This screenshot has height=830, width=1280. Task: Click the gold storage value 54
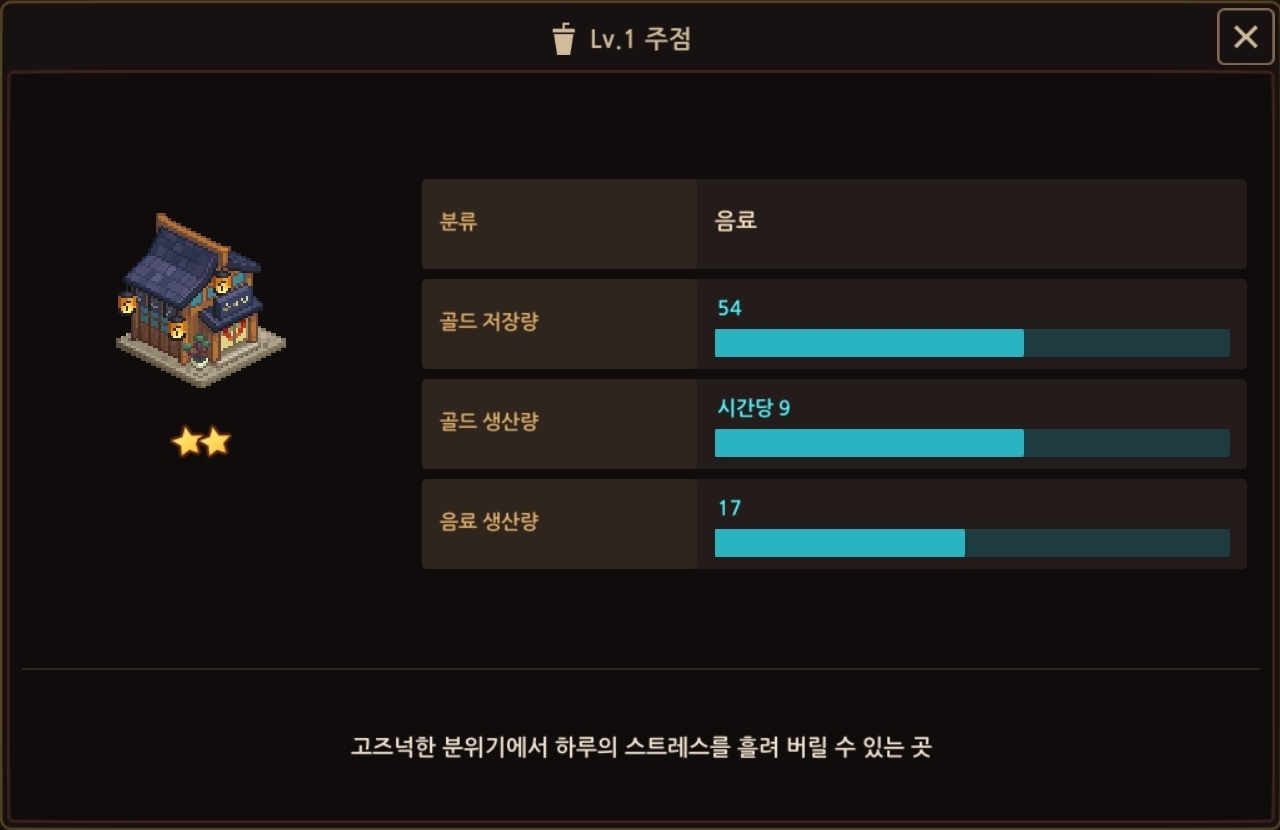pyautogui.click(x=730, y=308)
